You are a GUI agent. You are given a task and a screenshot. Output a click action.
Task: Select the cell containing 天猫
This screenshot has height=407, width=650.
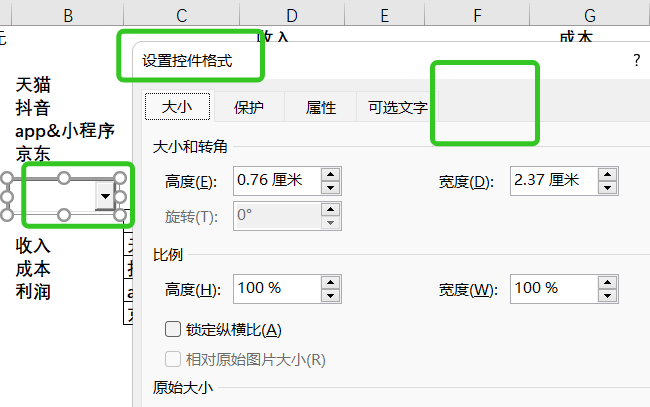pos(34,85)
